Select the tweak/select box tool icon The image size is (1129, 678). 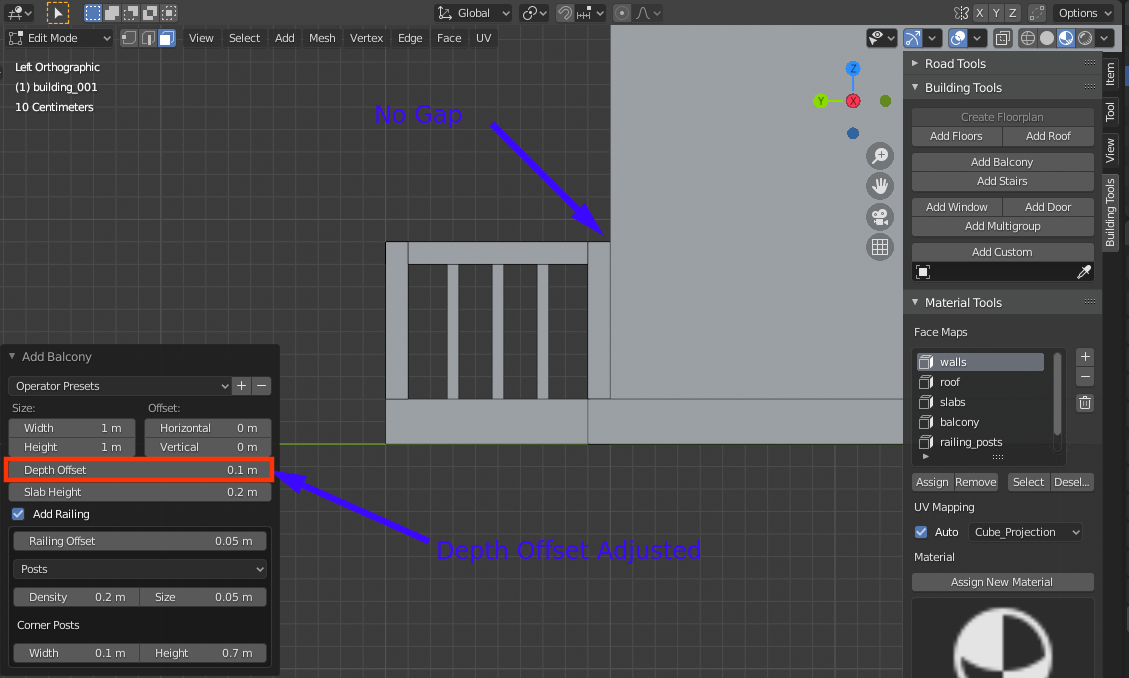(x=58, y=12)
